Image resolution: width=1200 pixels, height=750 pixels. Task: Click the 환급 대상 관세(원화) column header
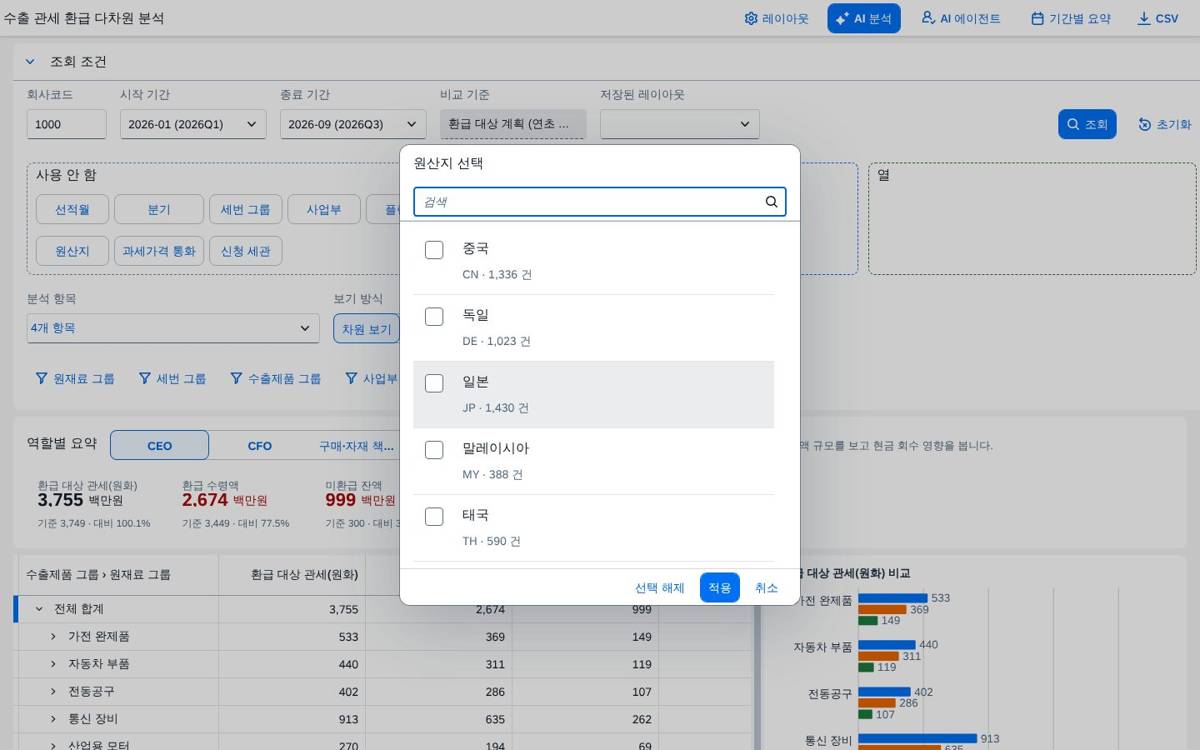[x=292, y=574]
